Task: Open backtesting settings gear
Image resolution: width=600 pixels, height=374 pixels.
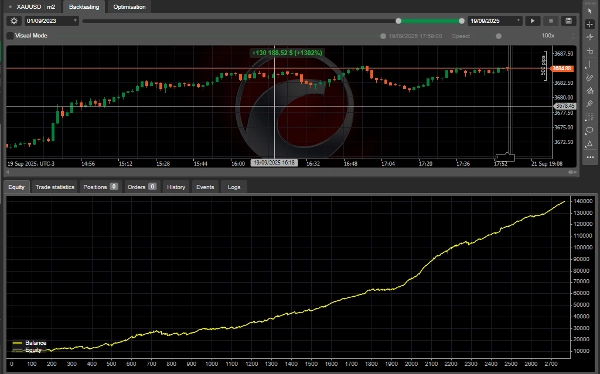Action: coord(14,21)
